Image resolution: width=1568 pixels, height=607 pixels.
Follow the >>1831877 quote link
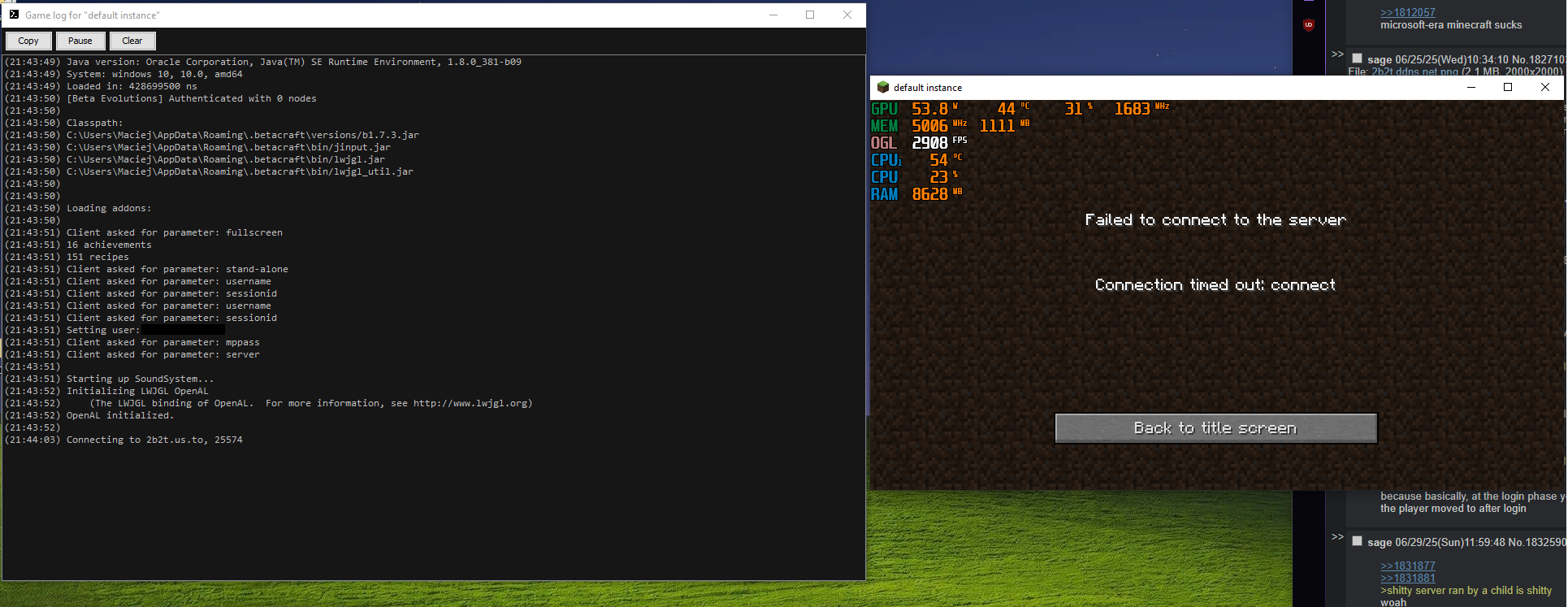[x=1407, y=566]
